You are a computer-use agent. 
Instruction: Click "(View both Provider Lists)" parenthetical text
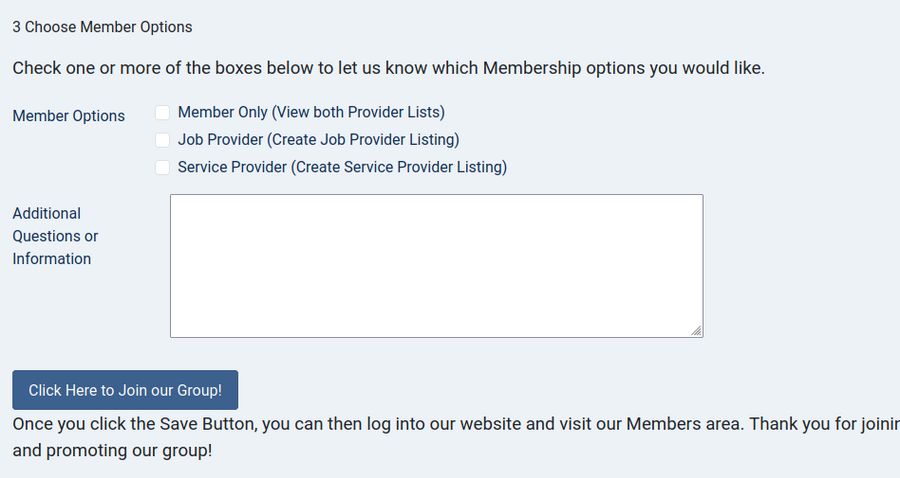click(x=358, y=112)
